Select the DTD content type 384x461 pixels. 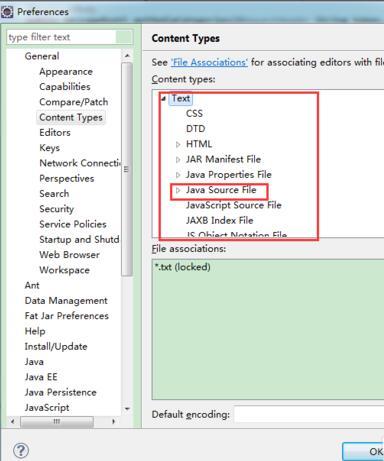tap(196, 129)
